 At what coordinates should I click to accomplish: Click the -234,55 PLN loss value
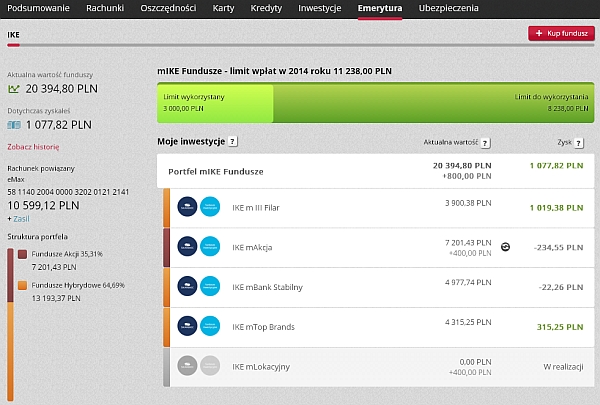pyautogui.click(x=558, y=248)
